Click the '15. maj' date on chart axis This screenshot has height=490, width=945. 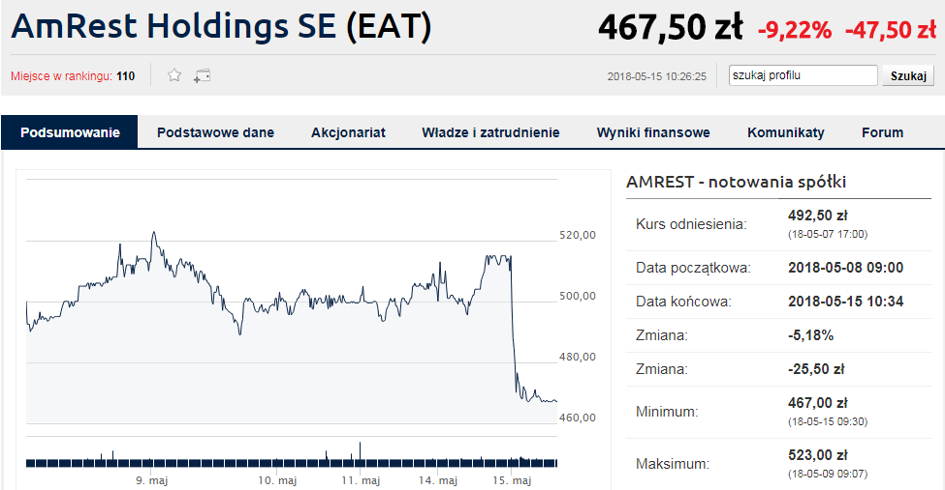click(x=513, y=481)
